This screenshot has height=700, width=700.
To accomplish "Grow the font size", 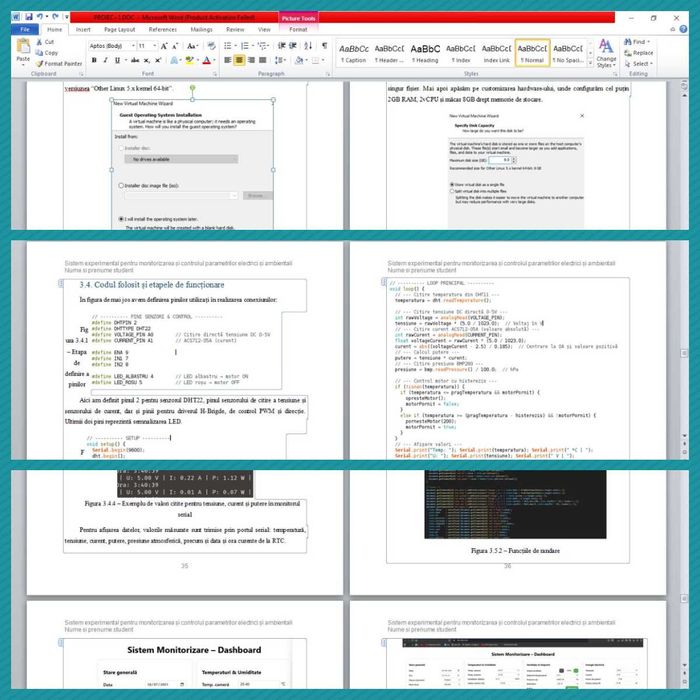I will pyautogui.click(x=164, y=46).
